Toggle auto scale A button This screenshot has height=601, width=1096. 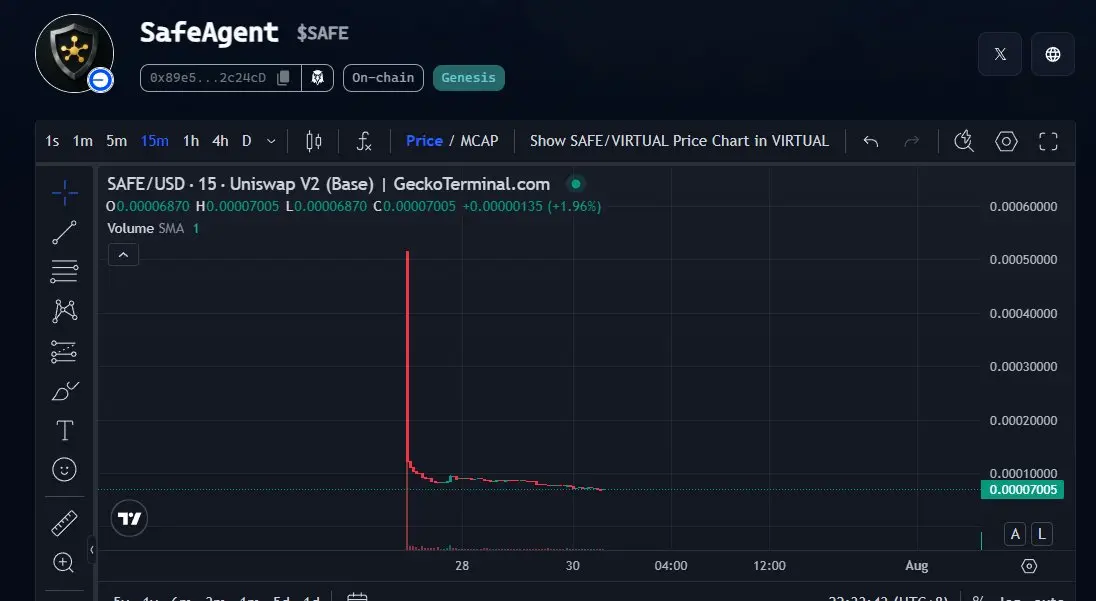pos(1015,535)
